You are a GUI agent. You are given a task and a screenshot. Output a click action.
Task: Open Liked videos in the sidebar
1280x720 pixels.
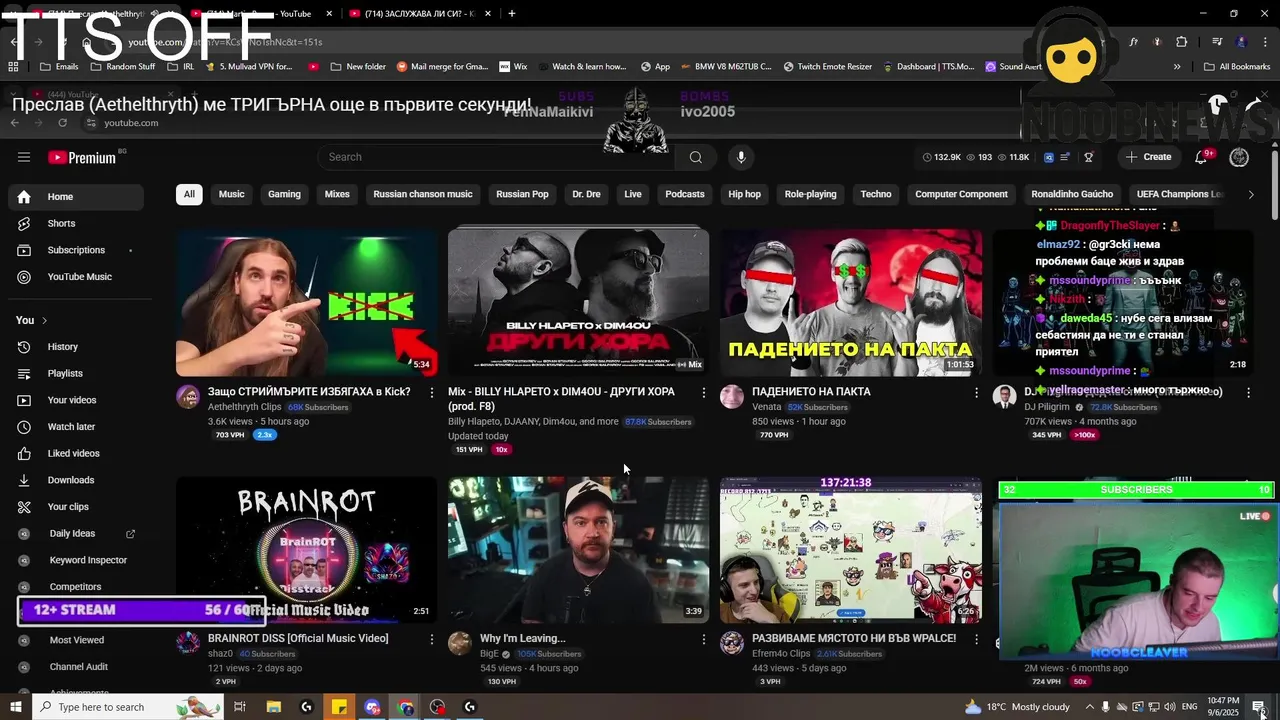point(75,453)
